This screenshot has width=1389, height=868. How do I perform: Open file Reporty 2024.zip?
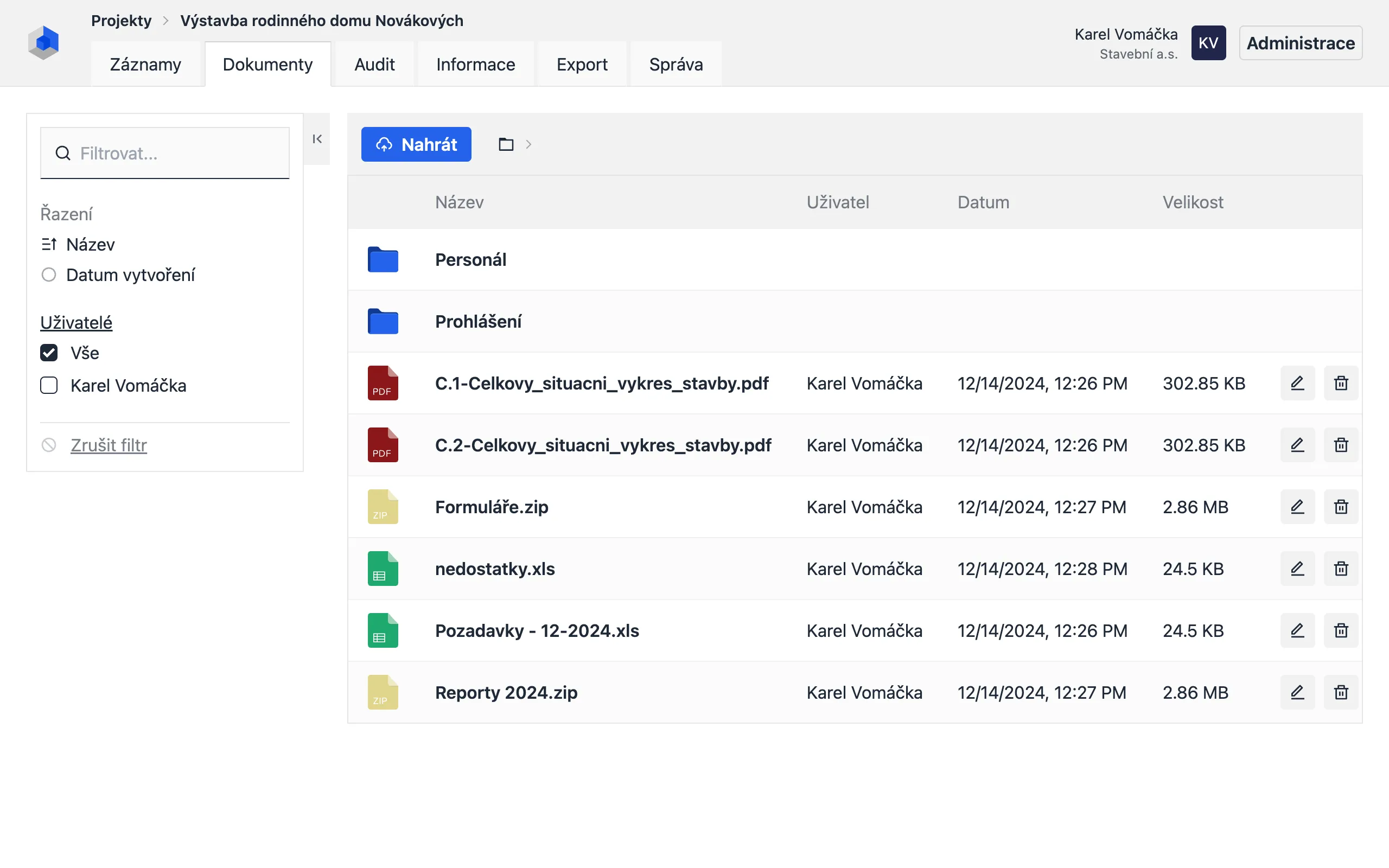click(506, 692)
